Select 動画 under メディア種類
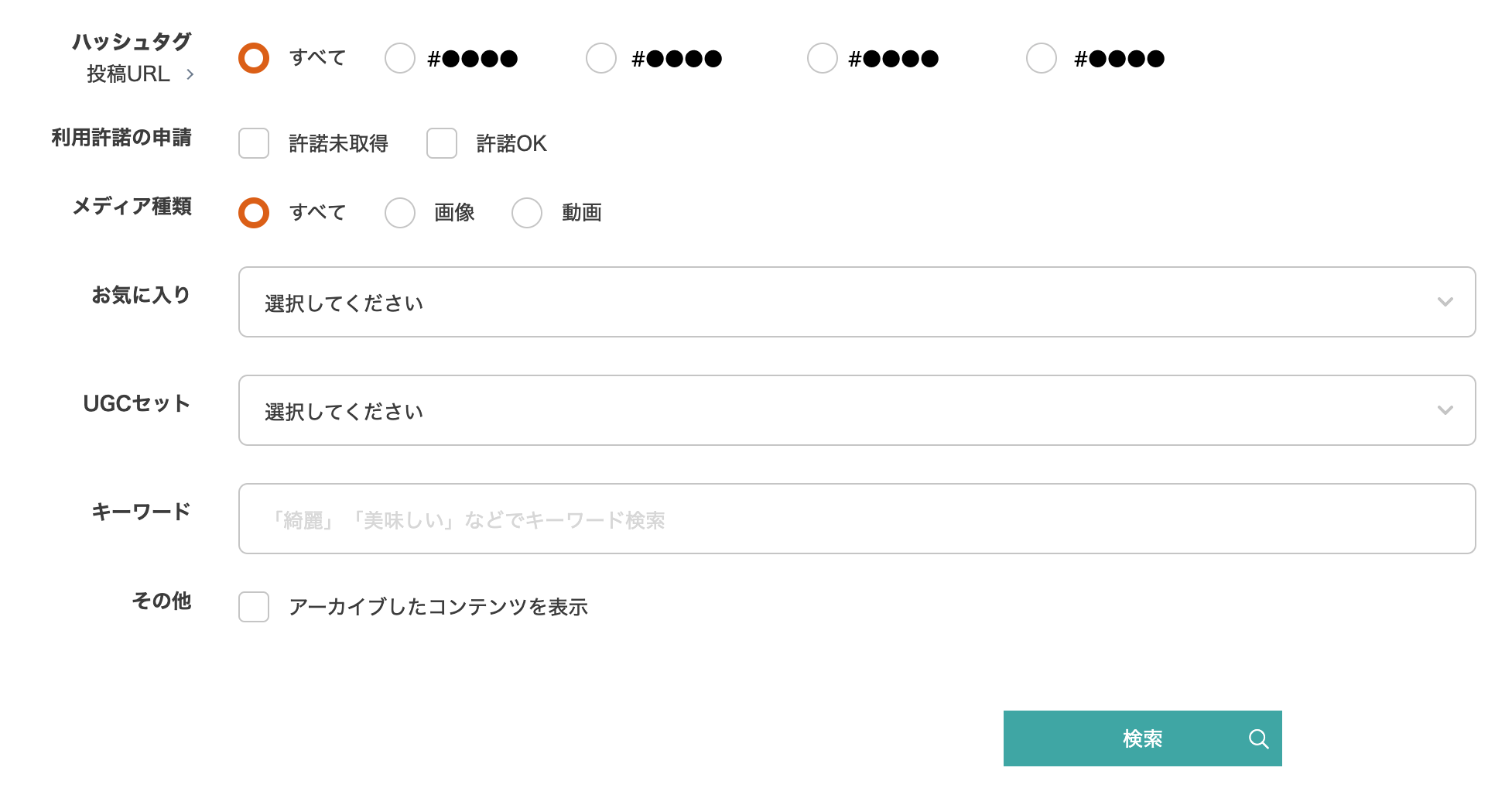The width and height of the screenshot is (1512, 788). tap(527, 212)
